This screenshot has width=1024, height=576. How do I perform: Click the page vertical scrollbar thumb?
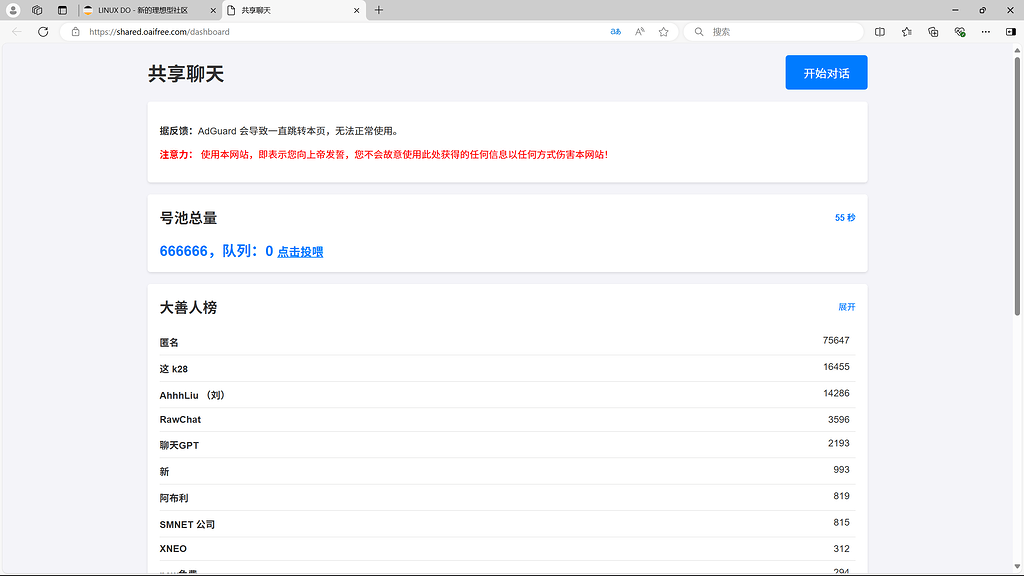(x=1017, y=186)
